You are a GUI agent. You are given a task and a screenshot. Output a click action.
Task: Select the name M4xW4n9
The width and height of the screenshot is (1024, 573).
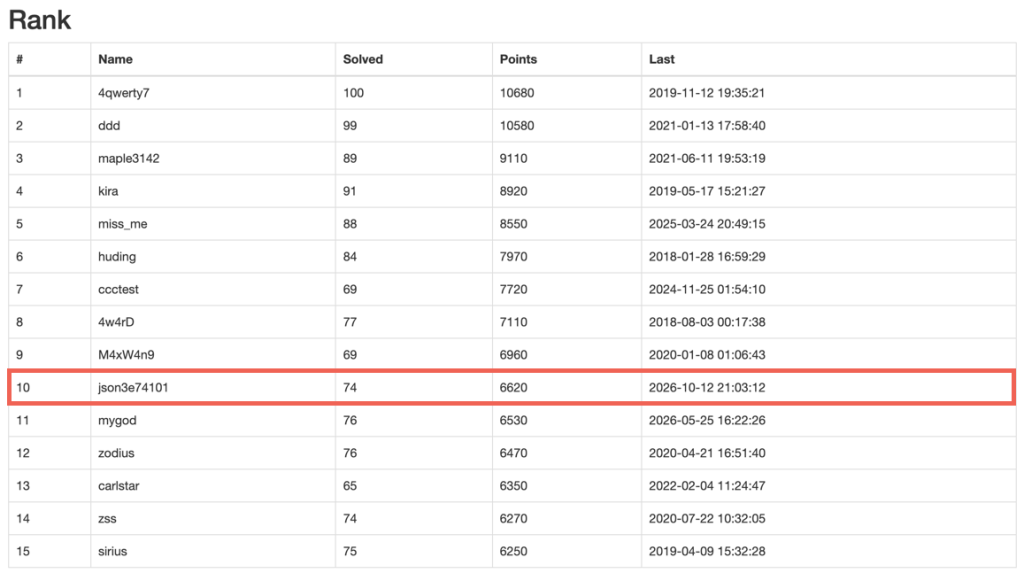[x=126, y=354]
